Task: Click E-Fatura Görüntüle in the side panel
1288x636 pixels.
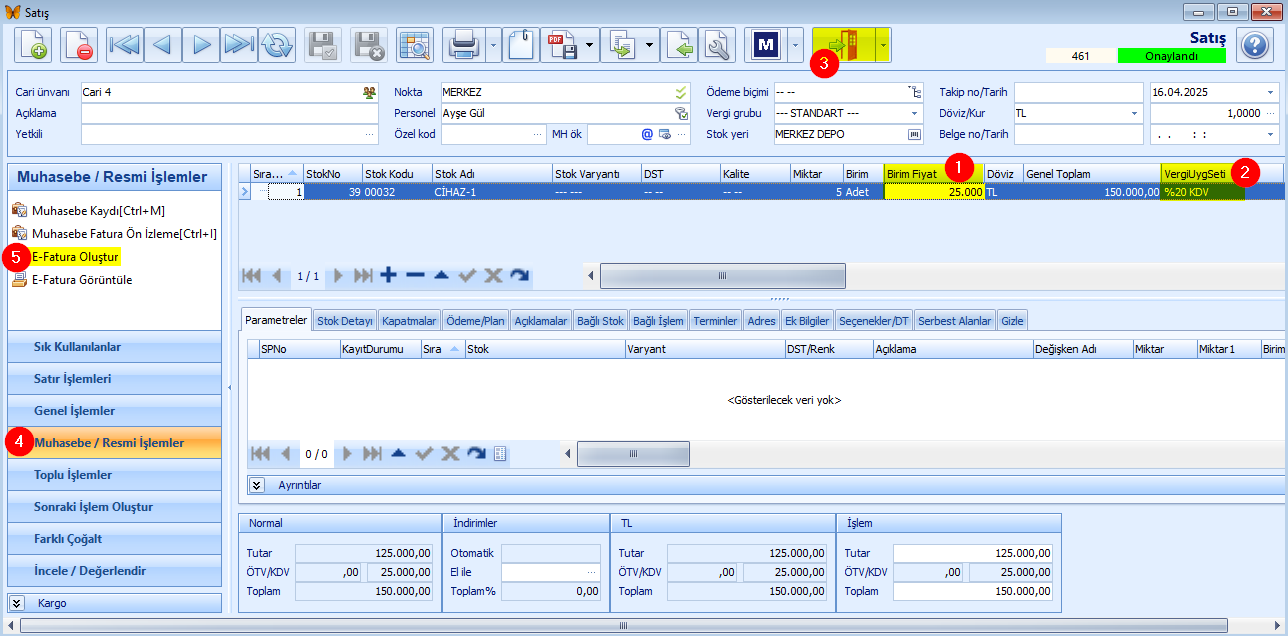Action: pyautogui.click(x=82, y=280)
